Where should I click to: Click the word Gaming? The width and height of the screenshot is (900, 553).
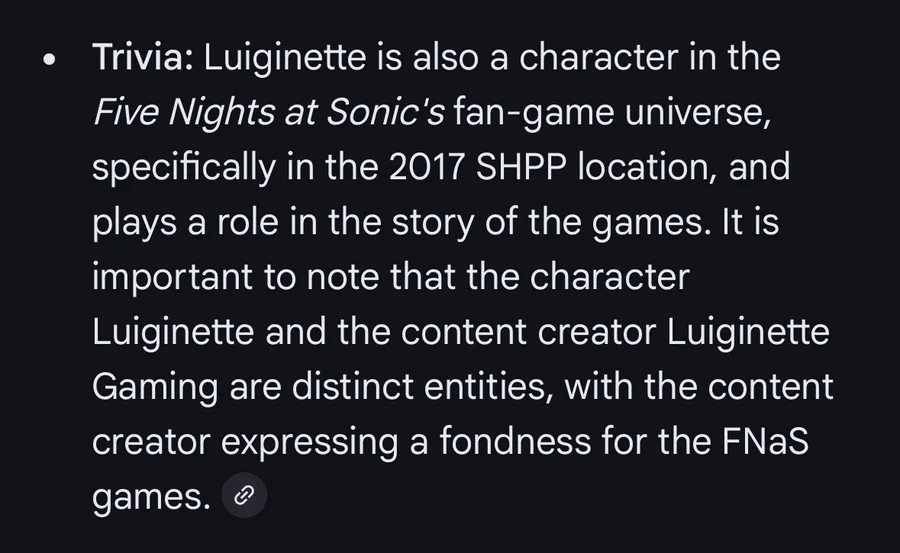(x=155, y=388)
